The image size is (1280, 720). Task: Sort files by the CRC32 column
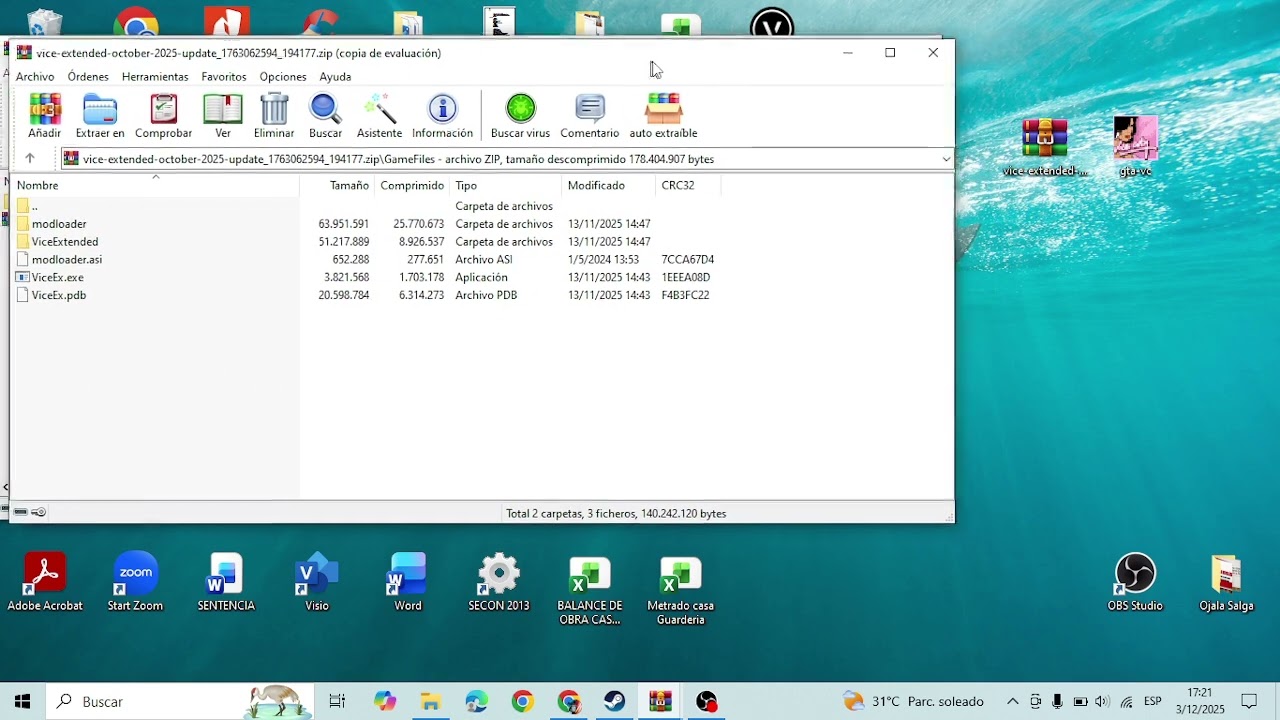[x=688, y=185]
